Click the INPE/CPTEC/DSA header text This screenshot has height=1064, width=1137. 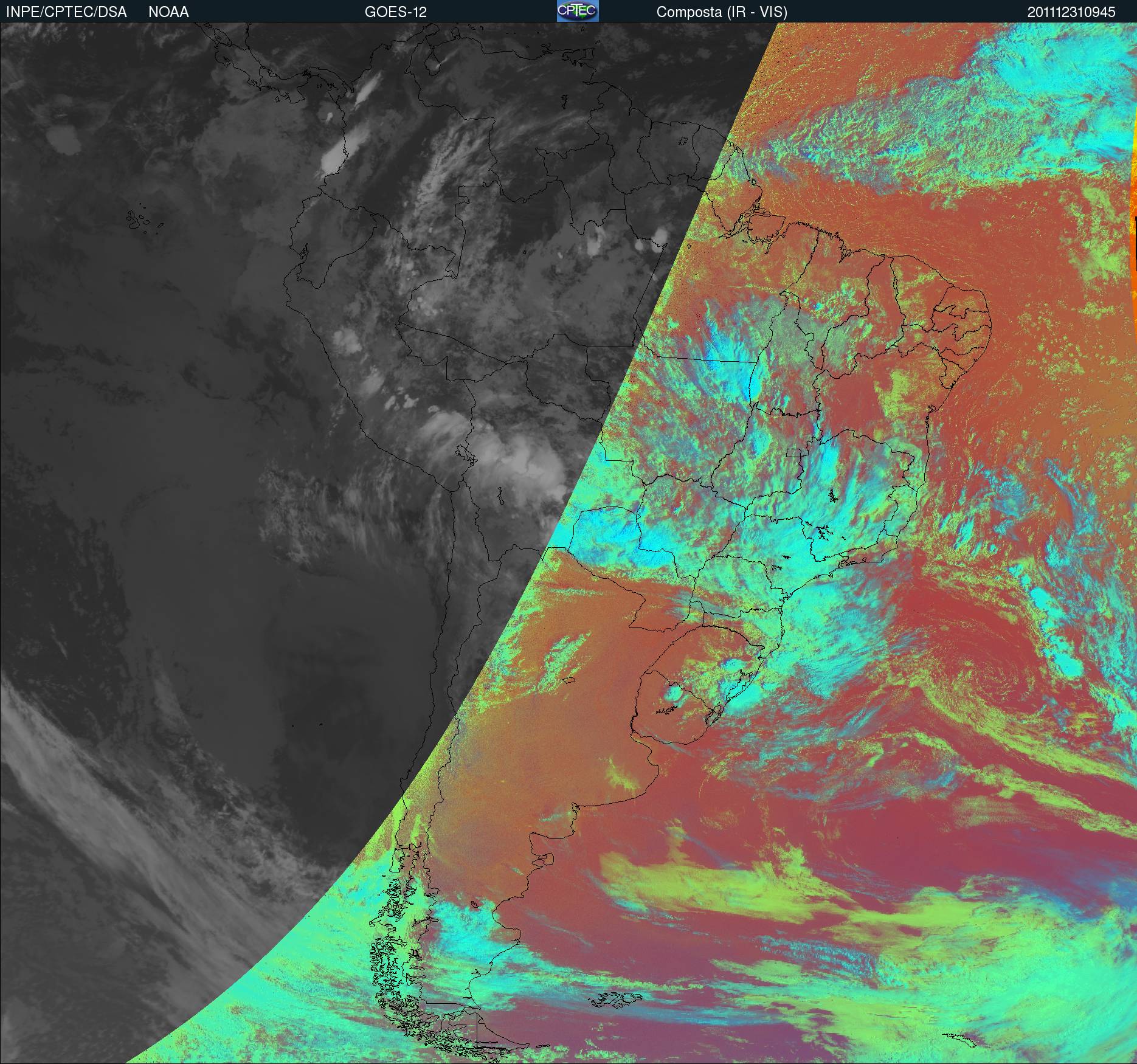(66, 12)
